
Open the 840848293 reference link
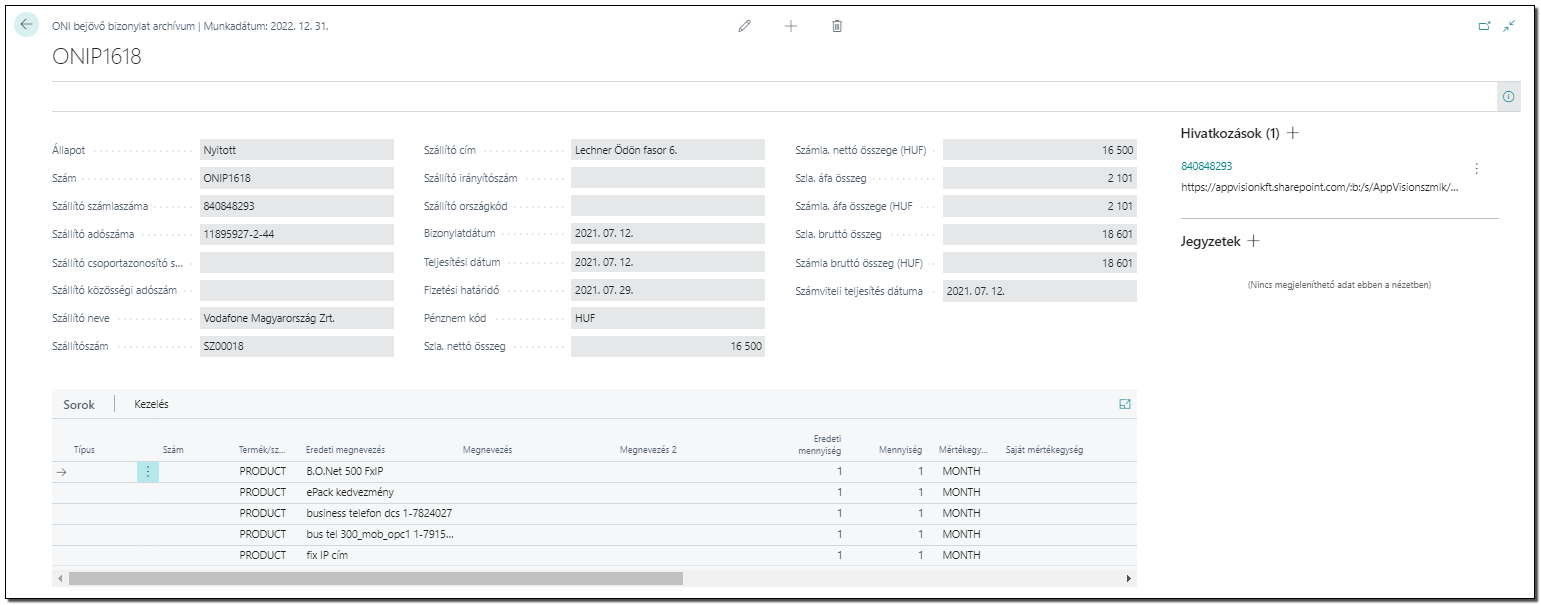pyautogui.click(x=1206, y=166)
